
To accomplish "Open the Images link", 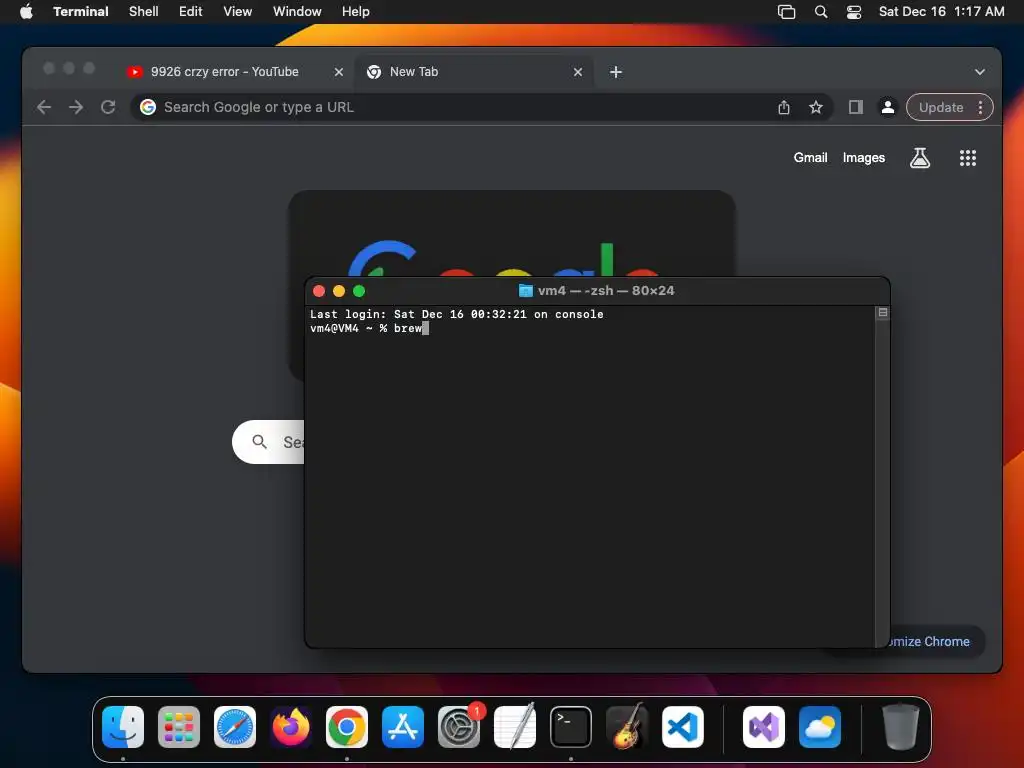I will tap(863, 157).
